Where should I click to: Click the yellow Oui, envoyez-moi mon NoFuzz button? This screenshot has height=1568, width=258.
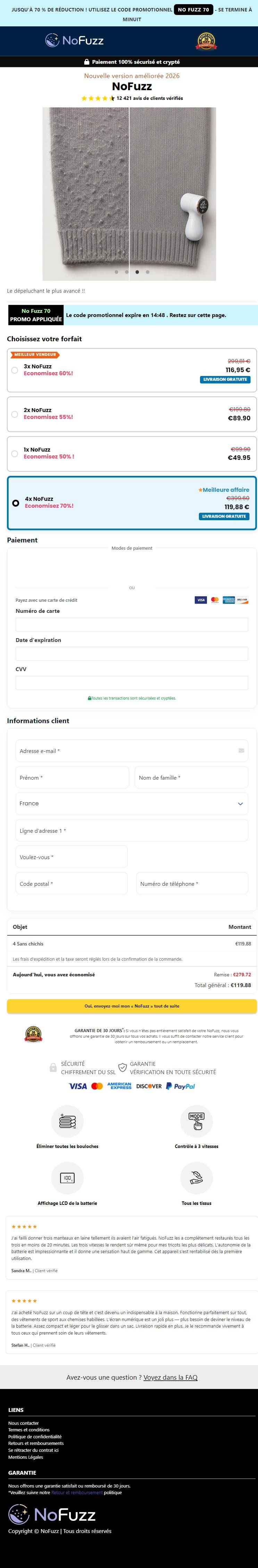[132, 1006]
